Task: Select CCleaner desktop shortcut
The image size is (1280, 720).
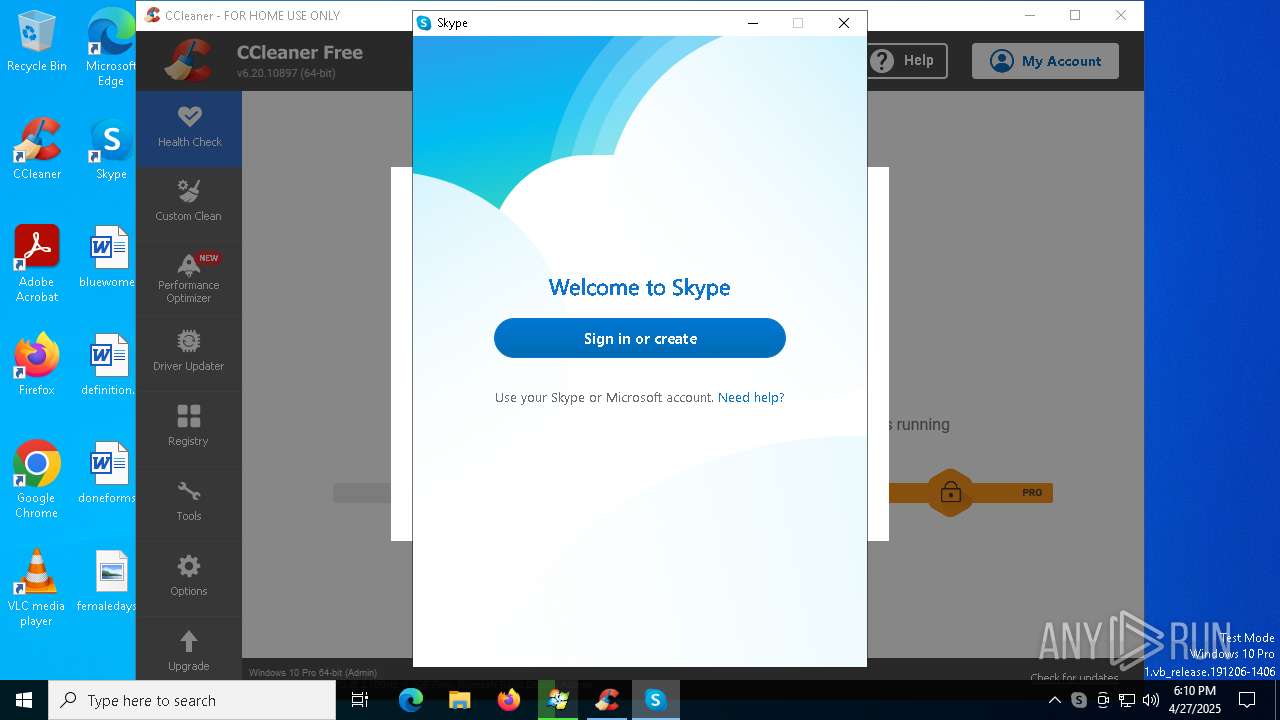Action: pos(37,149)
